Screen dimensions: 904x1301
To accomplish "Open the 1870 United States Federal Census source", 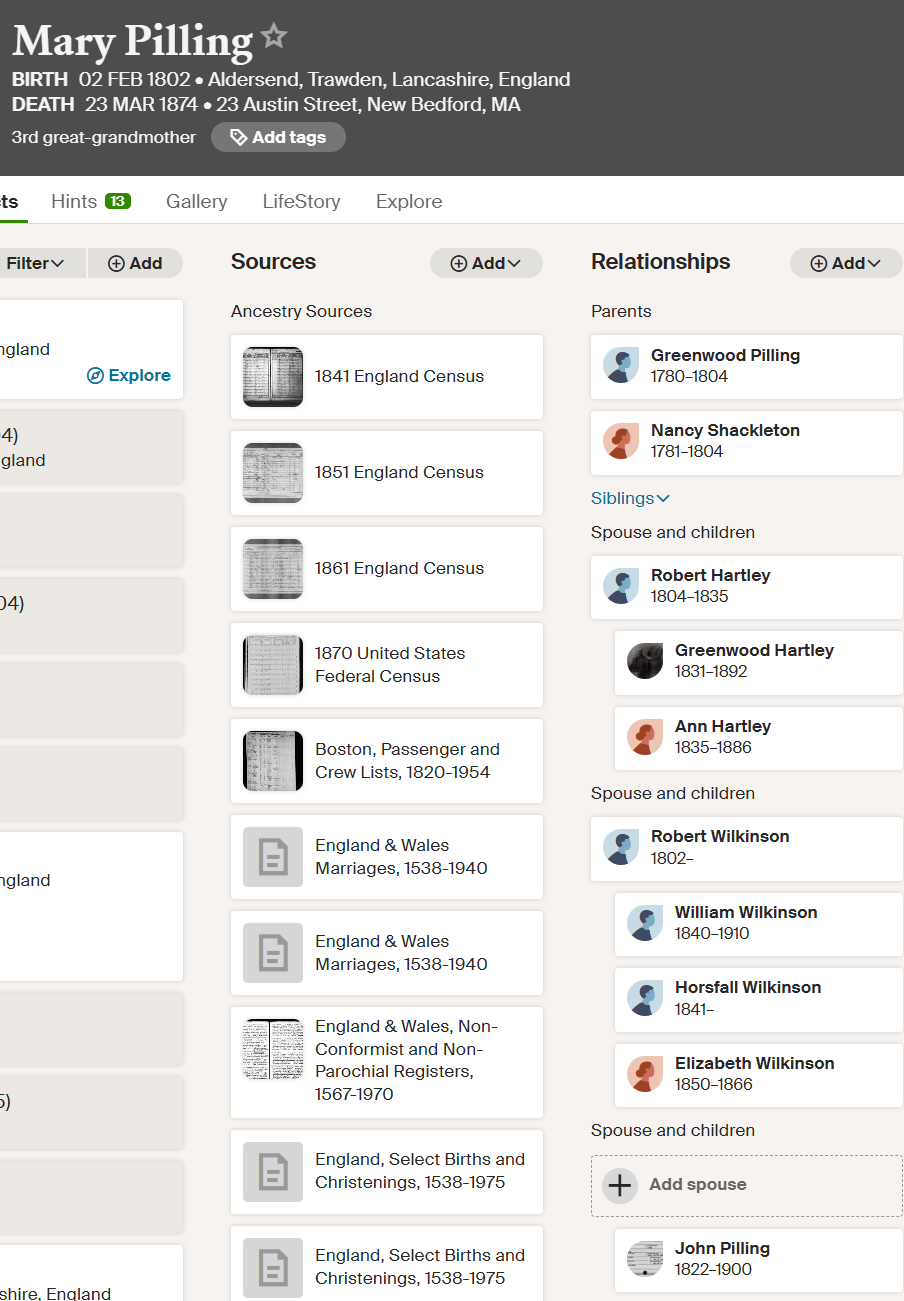I will [389, 665].
